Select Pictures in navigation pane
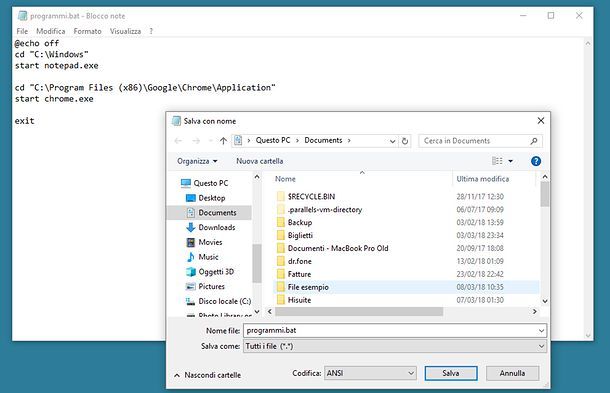610x393 pixels. [211, 287]
